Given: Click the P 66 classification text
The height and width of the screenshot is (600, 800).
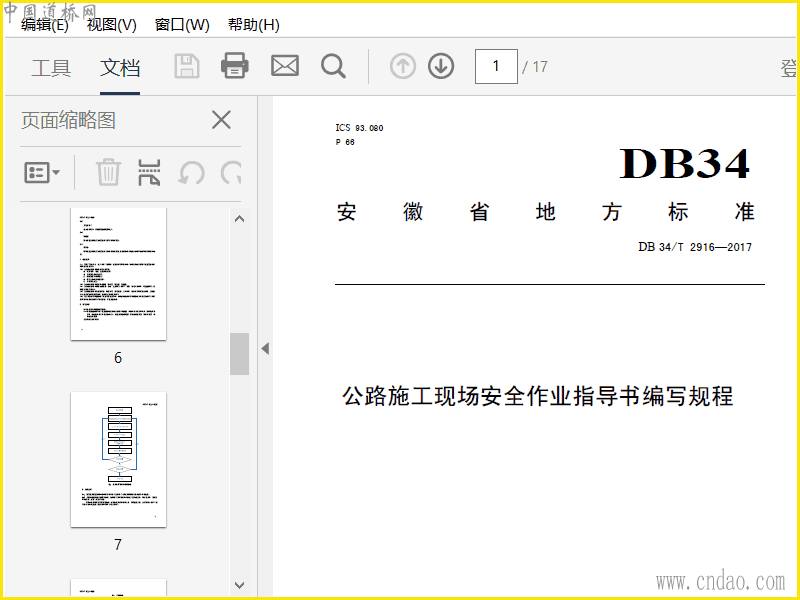Looking at the screenshot, I should pos(345,142).
